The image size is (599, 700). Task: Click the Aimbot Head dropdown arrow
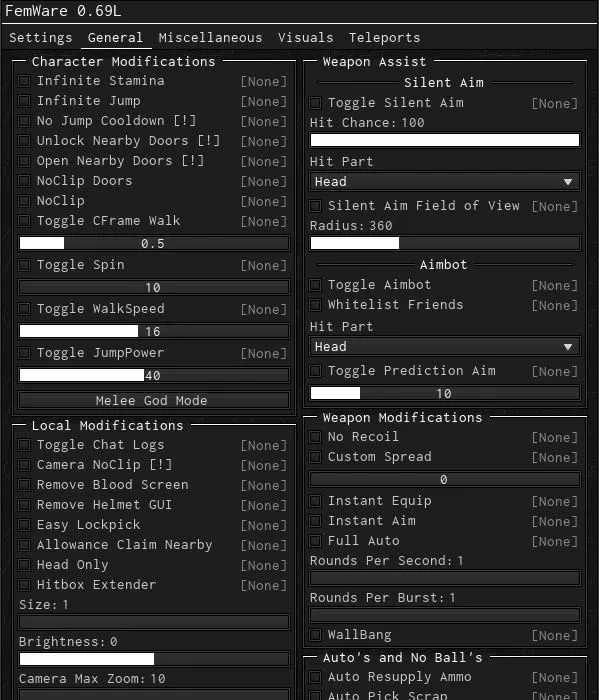tap(568, 347)
